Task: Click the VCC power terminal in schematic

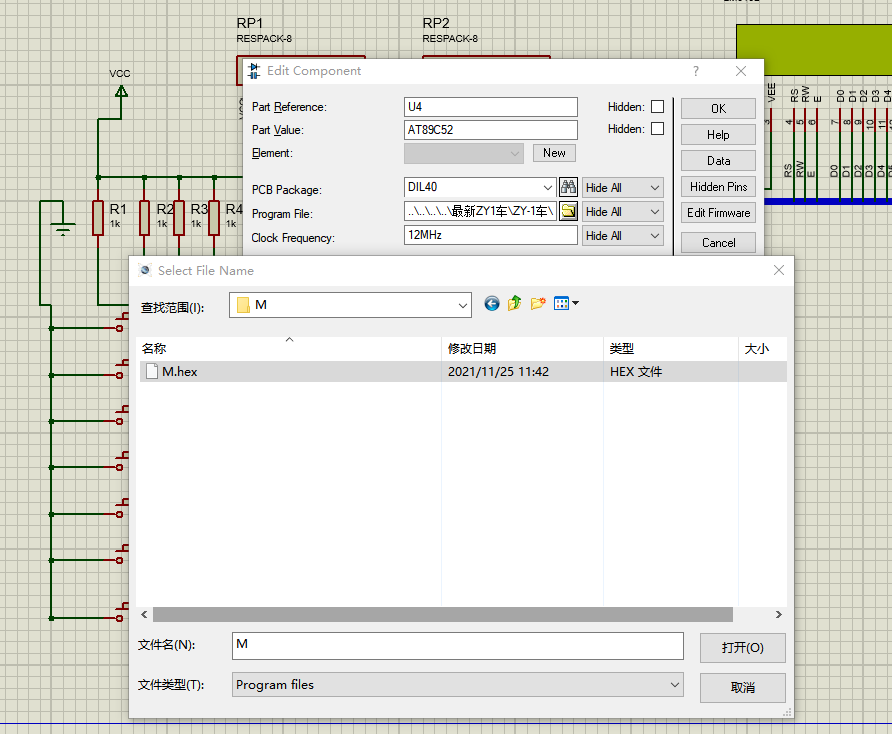Action: point(121,91)
